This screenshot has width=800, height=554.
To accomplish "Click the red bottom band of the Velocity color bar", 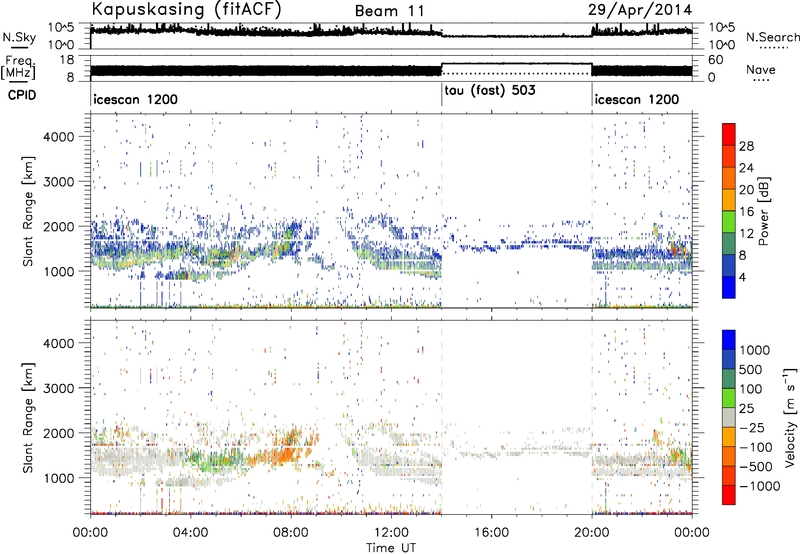I will click(x=729, y=495).
